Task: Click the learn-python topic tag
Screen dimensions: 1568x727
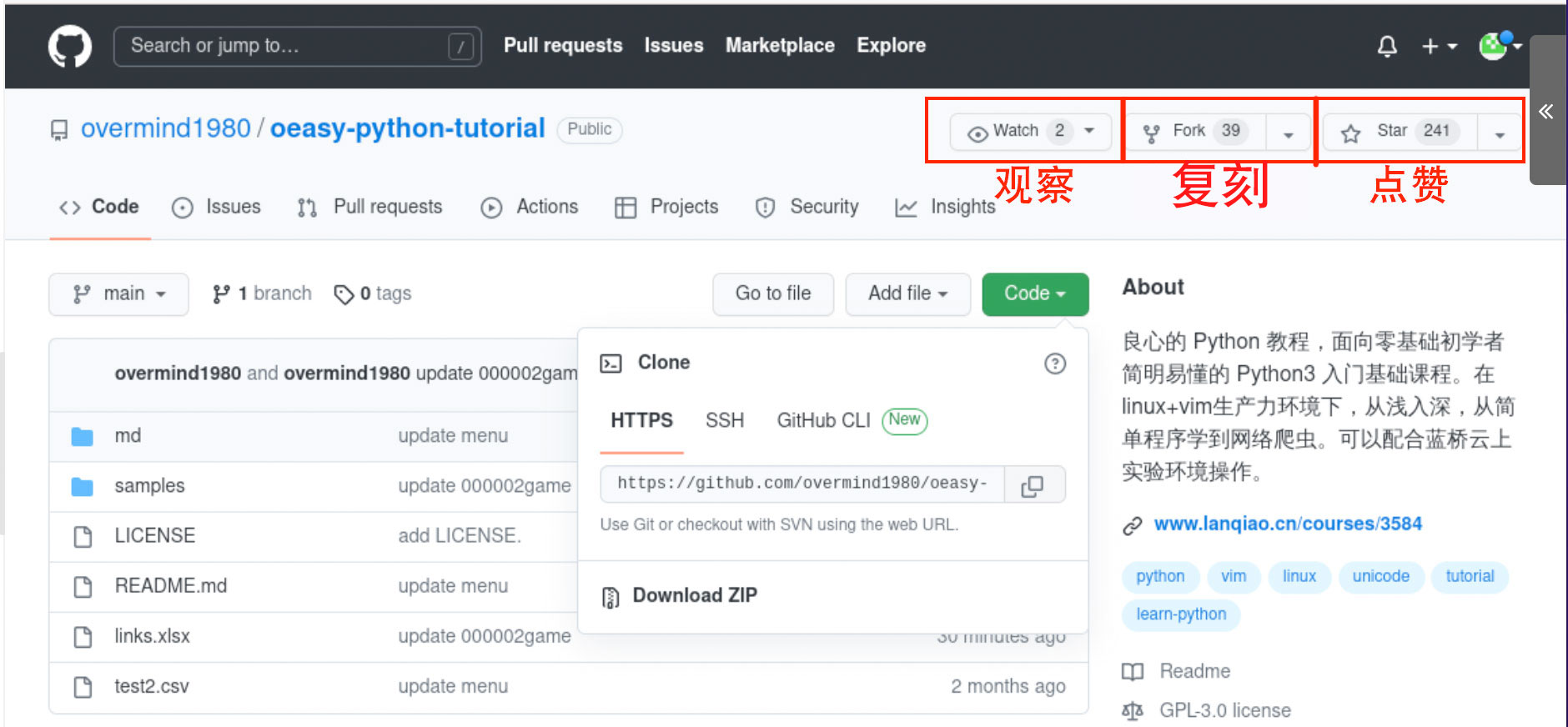Action: (x=1181, y=614)
